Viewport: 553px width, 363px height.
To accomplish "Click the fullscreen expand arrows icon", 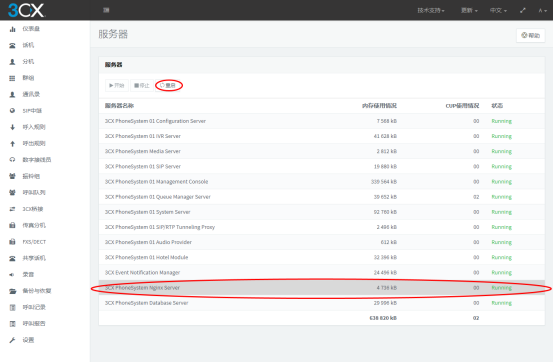I will click(x=523, y=11).
